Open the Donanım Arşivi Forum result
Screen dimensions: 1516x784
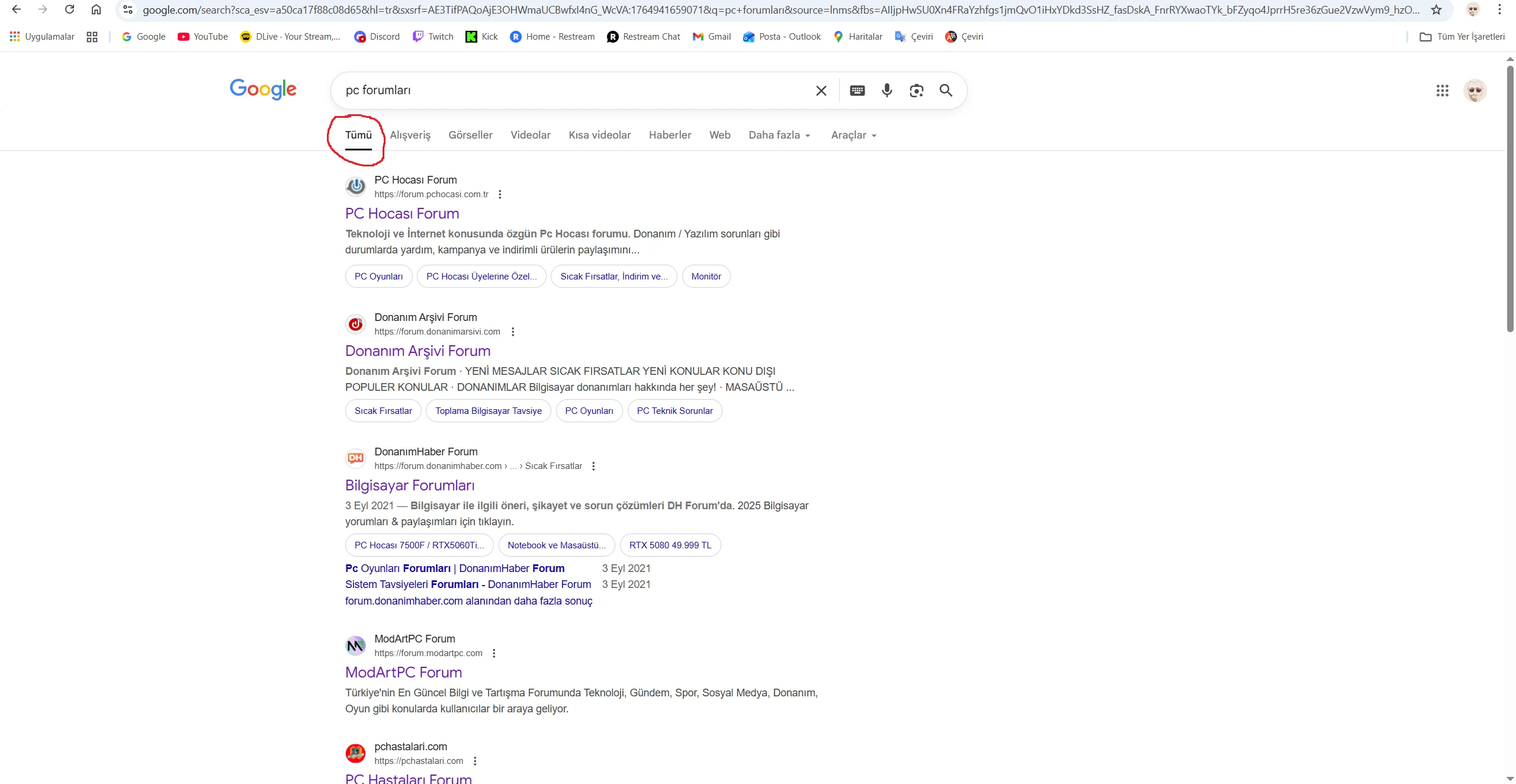pyautogui.click(x=417, y=351)
